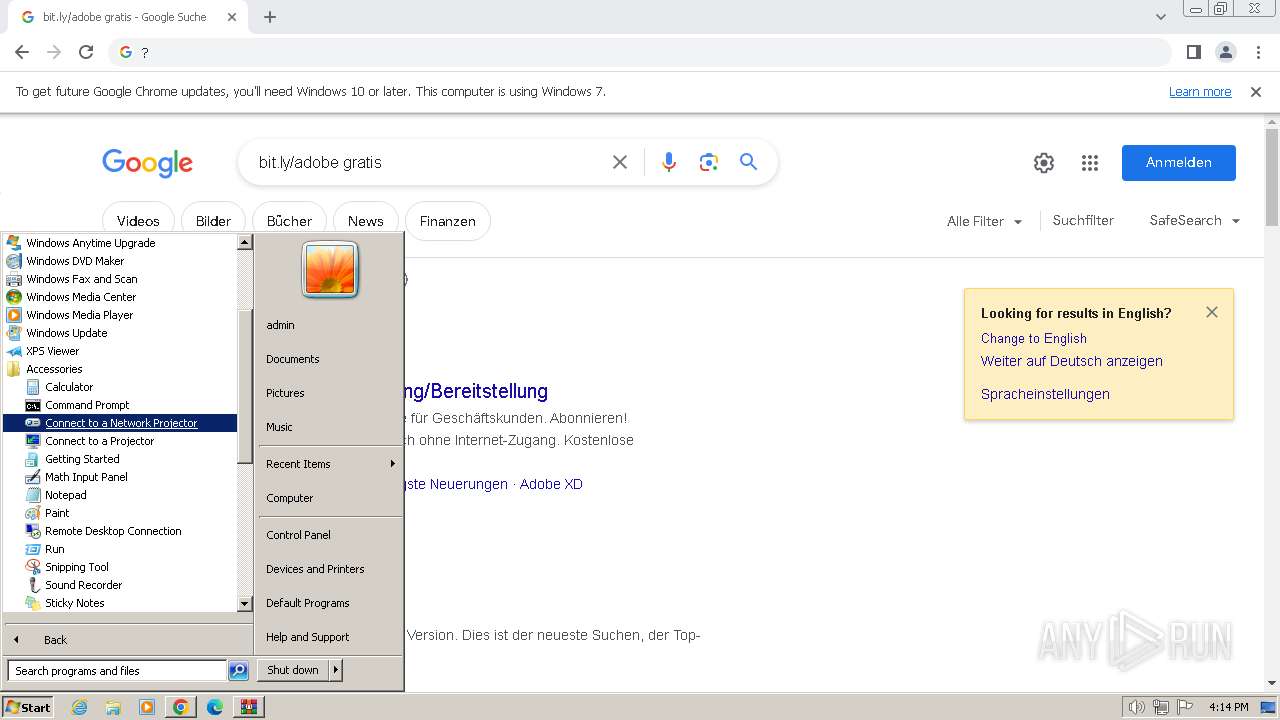
Task: Start voice search with microphone icon
Action: click(669, 162)
